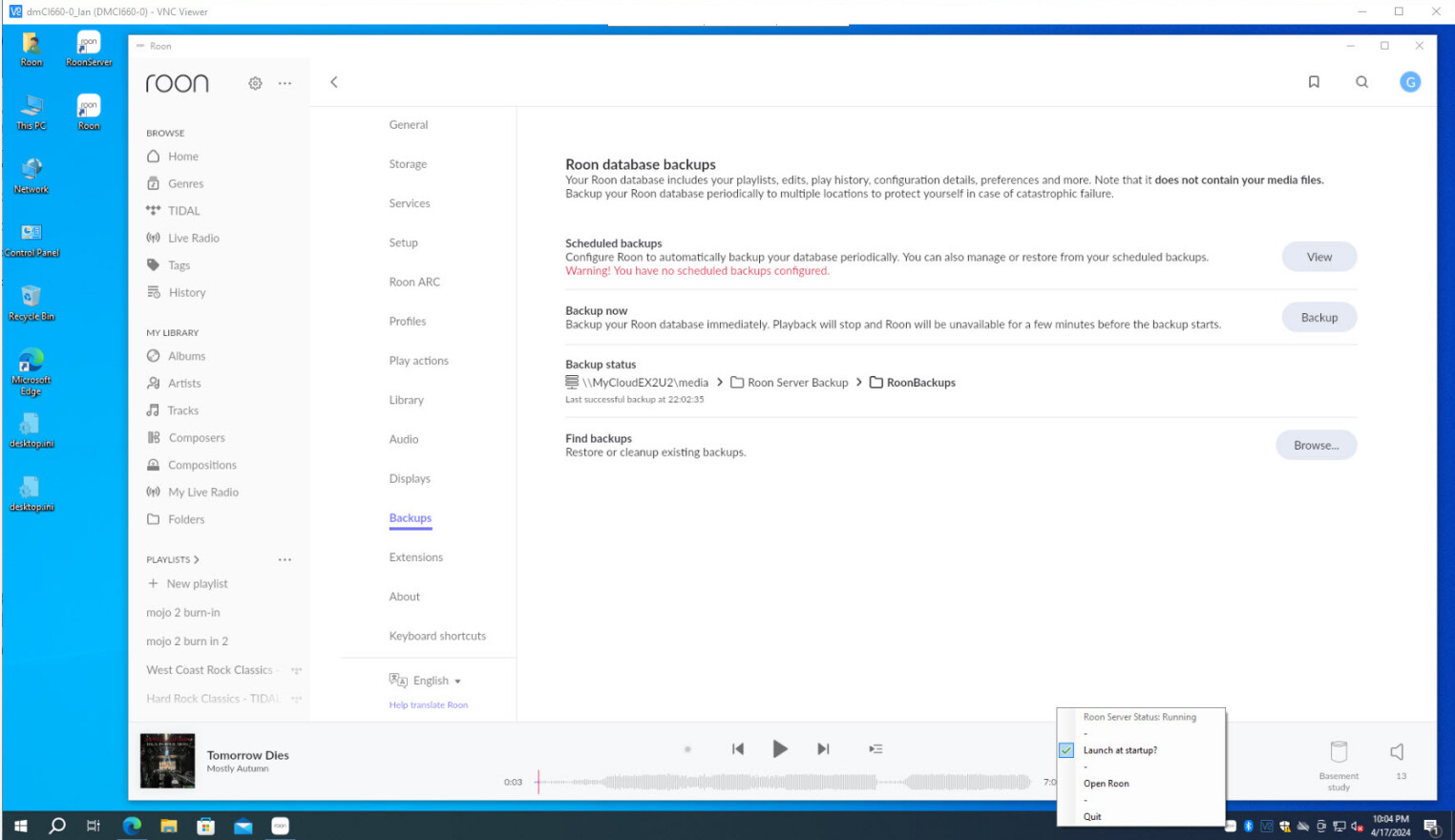Expand the Playlists header chevron
The height and width of the screenshot is (840, 1455).
pos(196,559)
